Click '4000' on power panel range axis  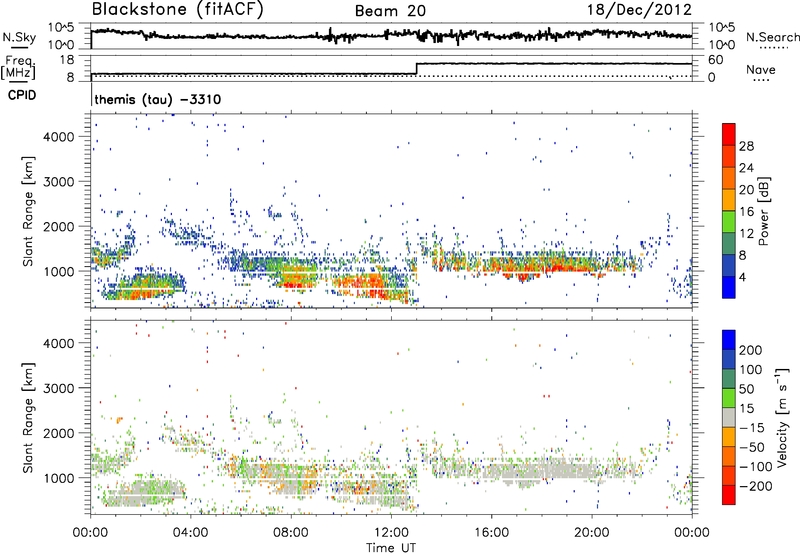58,137
